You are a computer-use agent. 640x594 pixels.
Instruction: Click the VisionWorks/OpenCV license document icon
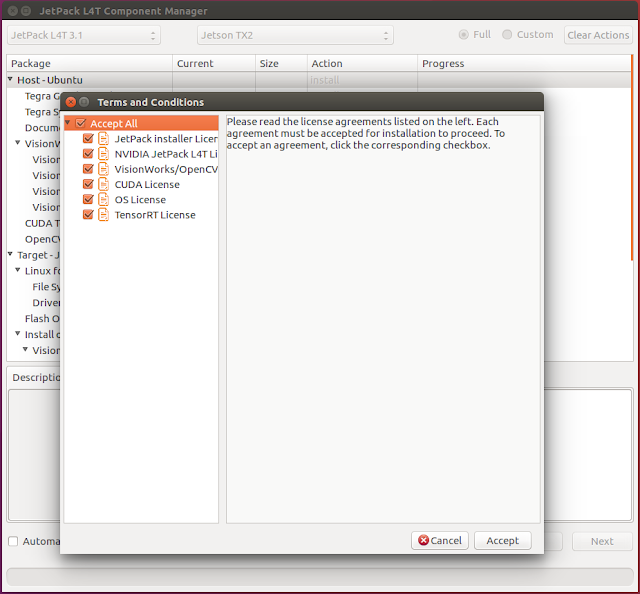pos(103,169)
